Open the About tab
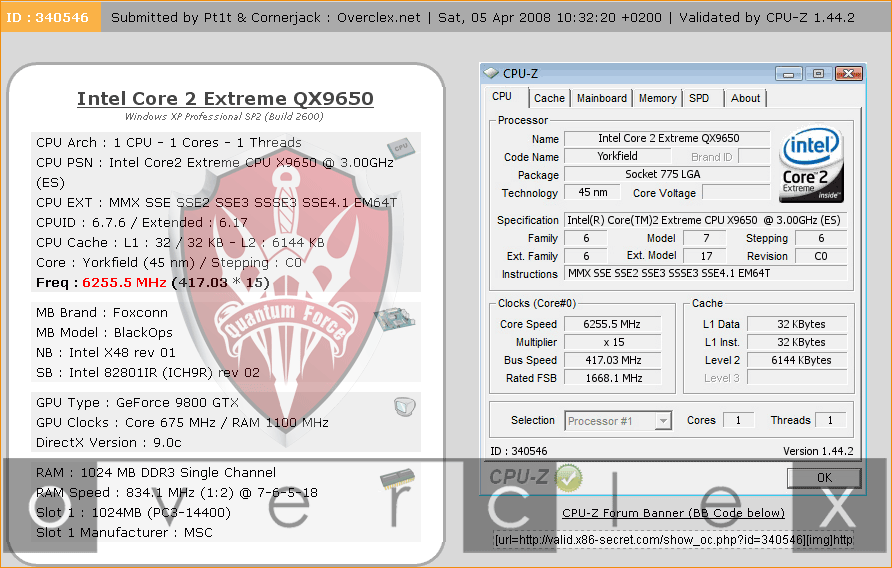The image size is (892, 568). tap(745, 98)
